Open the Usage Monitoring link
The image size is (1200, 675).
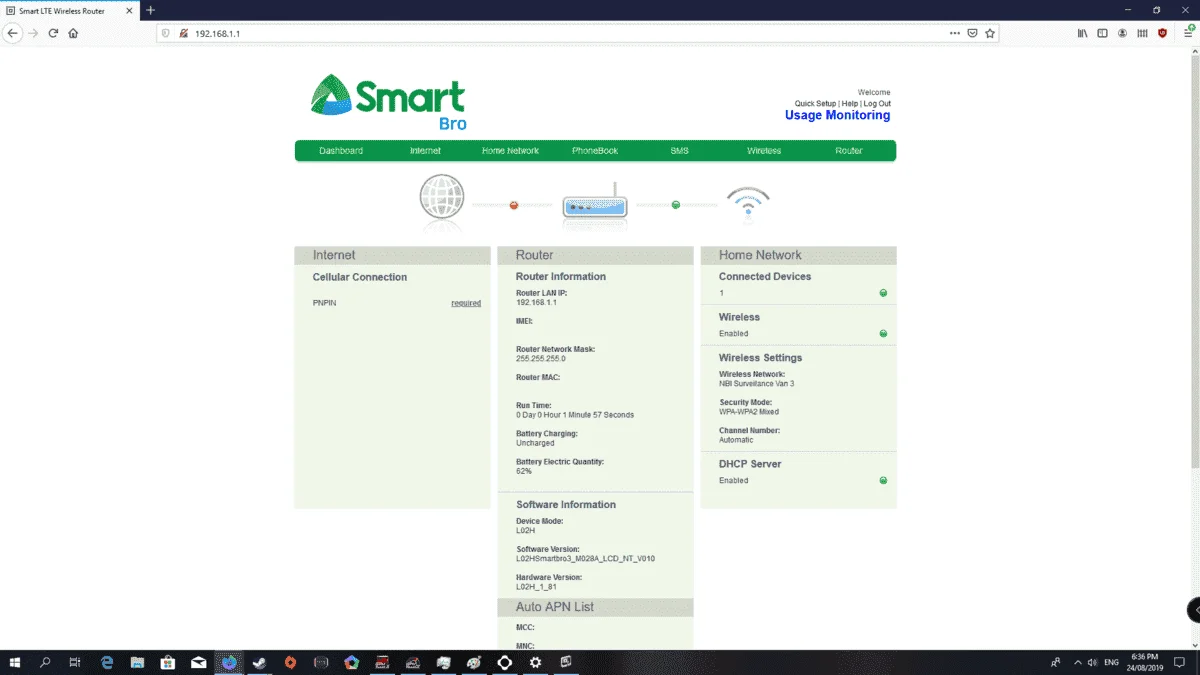837,115
